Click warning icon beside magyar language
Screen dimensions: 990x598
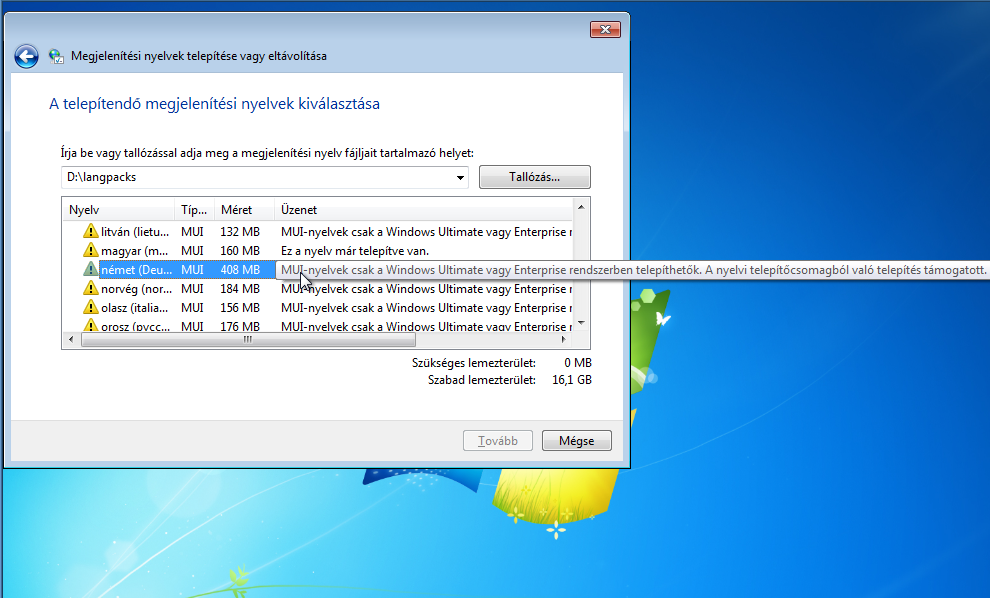coord(91,250)
